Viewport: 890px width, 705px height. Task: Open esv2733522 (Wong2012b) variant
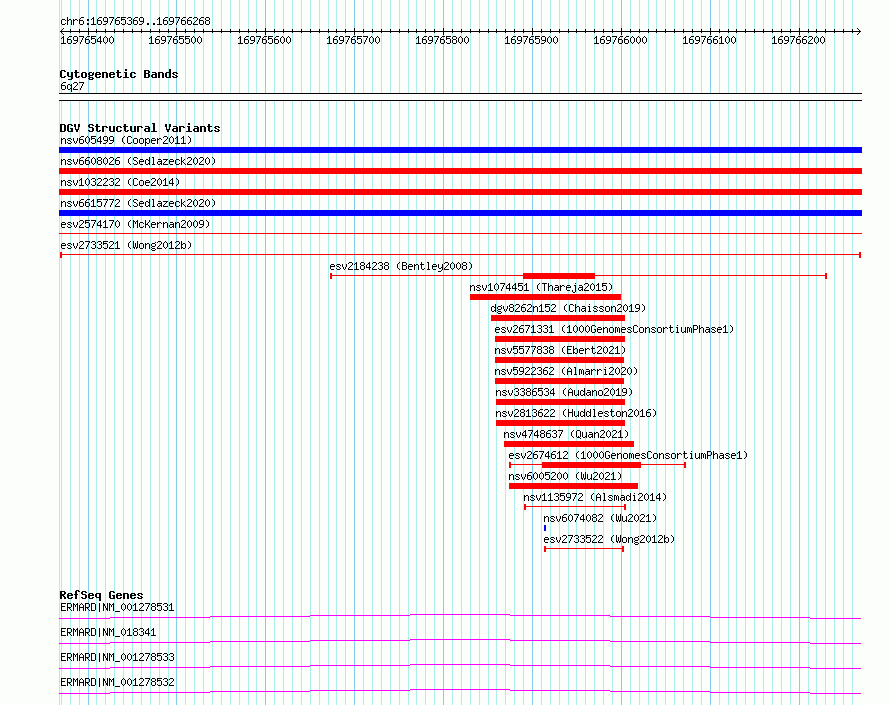[x=609, y=539]
